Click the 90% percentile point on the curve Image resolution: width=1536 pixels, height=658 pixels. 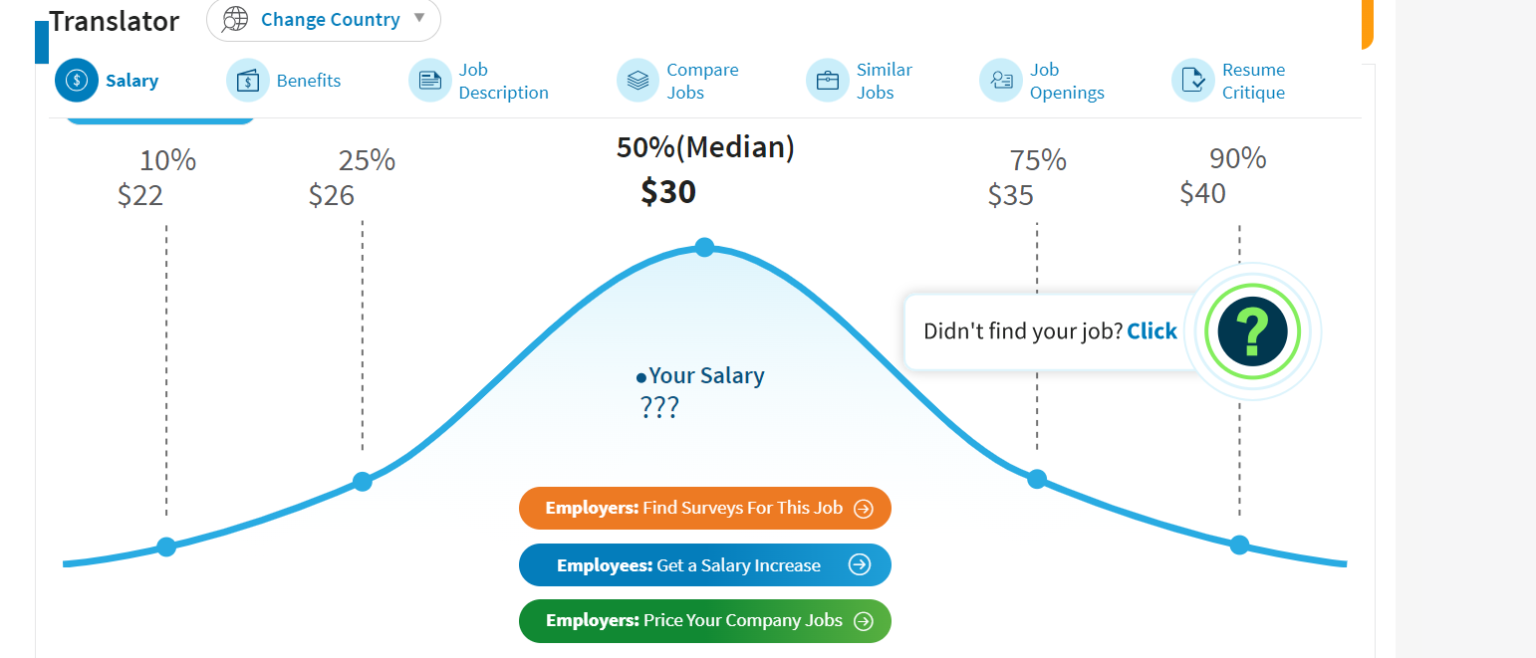point(1239,545)
